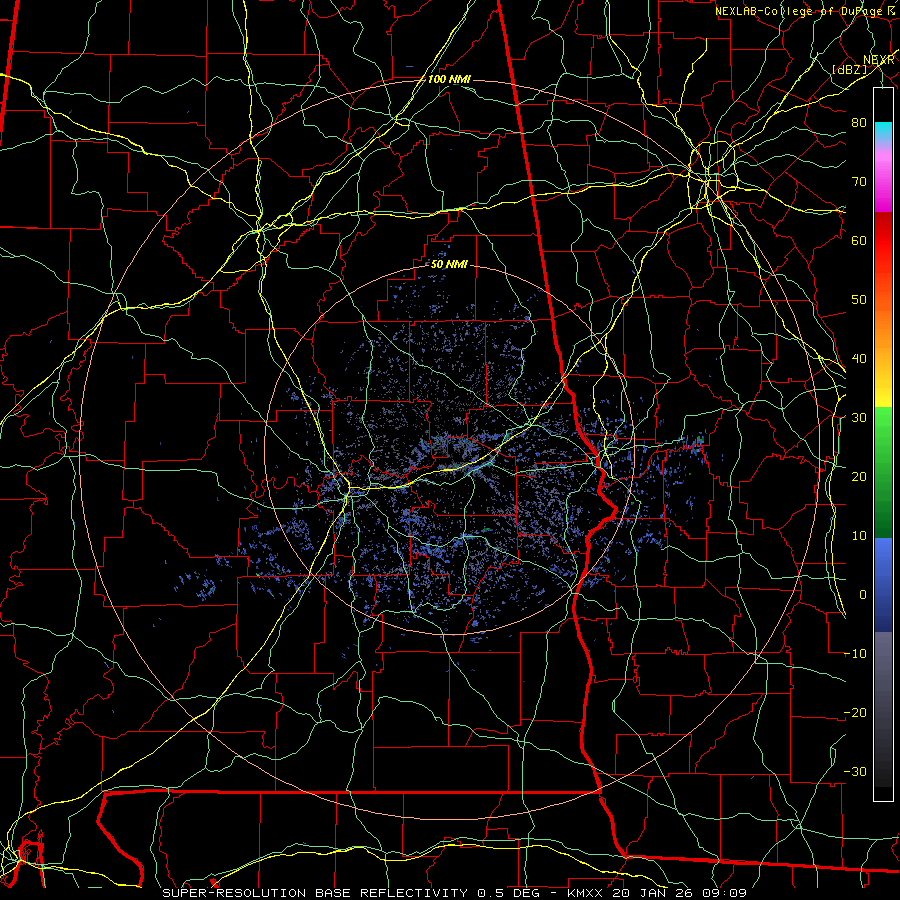Image resolution: width=900 pixels, height=900 pixels.
Task: Click the magenta band of the color bar
Action: 883,181
